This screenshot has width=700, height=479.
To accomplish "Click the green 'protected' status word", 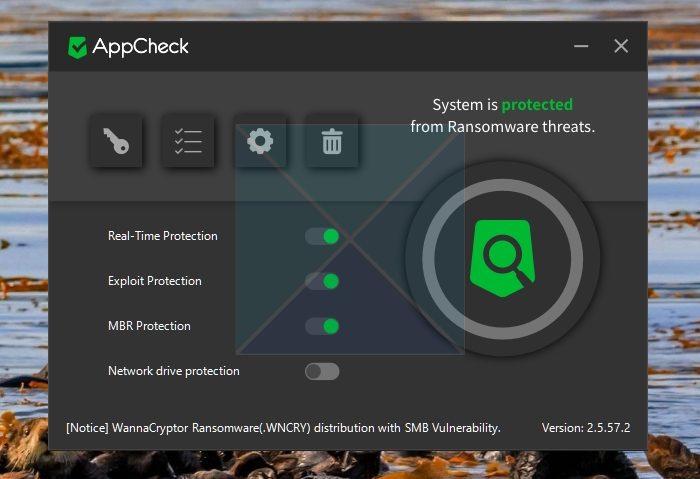I will click(x=537, y=105).
